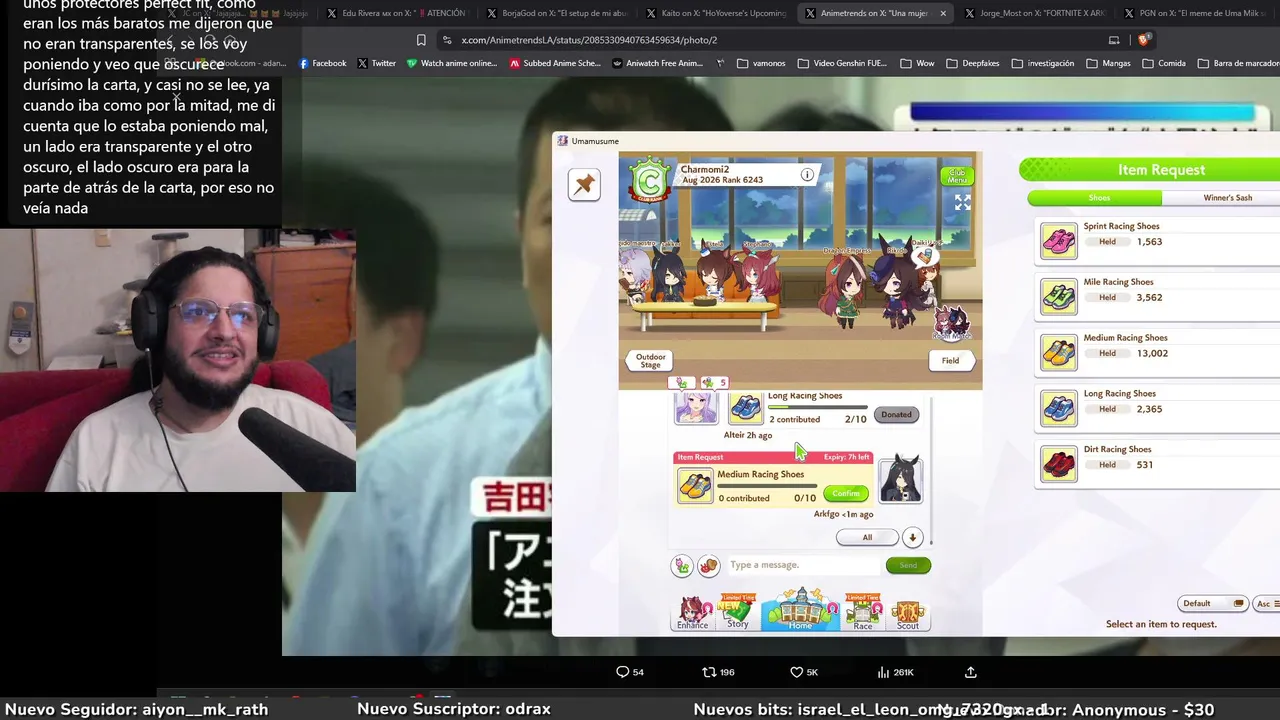Expand the Deepfakes bookmark folder

972,63
